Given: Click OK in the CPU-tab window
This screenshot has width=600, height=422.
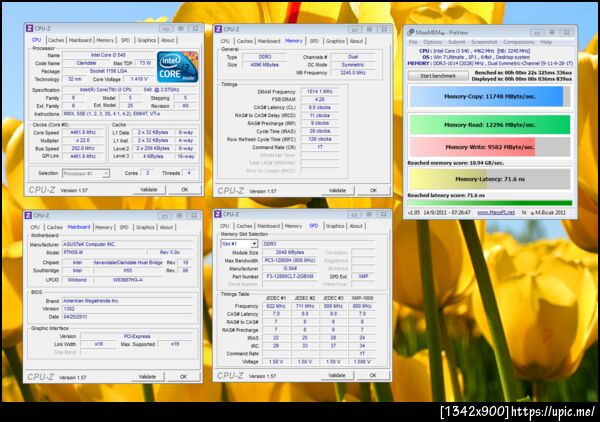Looking at the screenshot, I should point(185,189).
